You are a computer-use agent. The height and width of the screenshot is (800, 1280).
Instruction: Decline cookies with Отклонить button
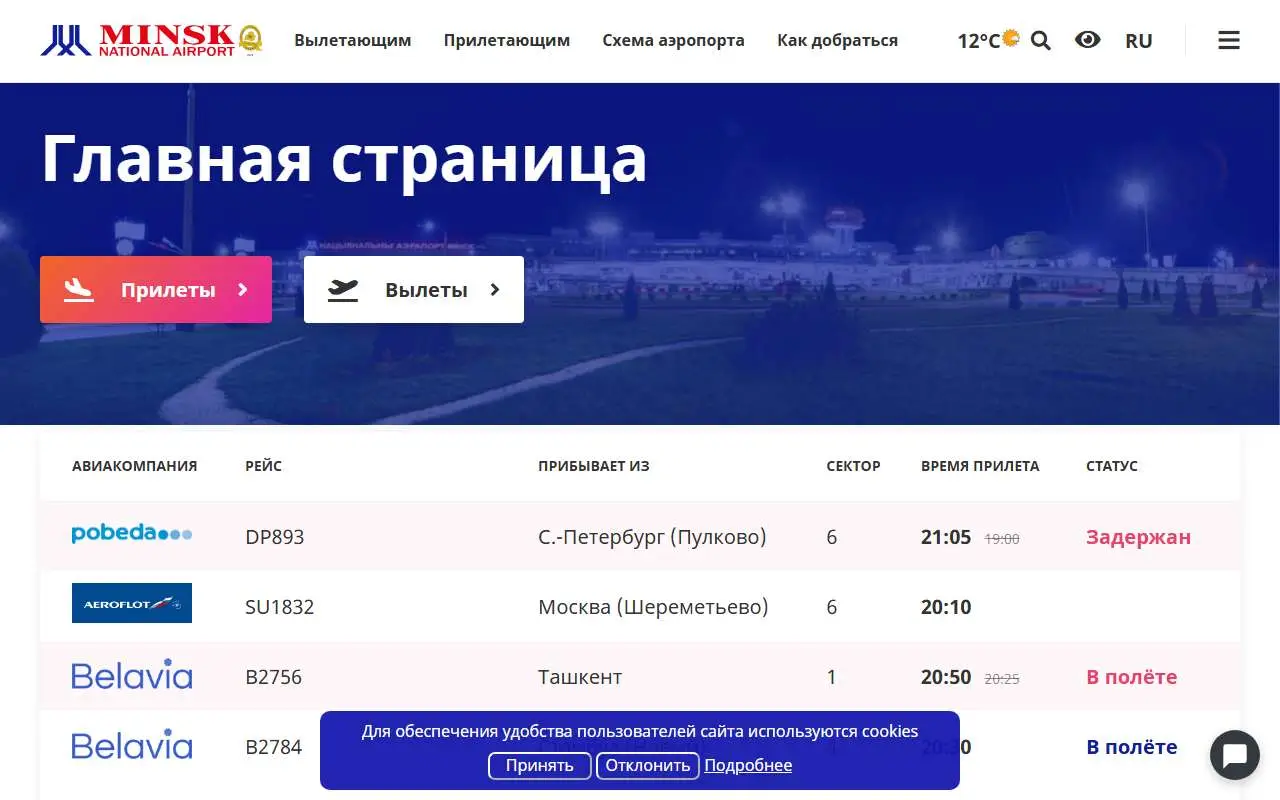(x=648, y=765)
